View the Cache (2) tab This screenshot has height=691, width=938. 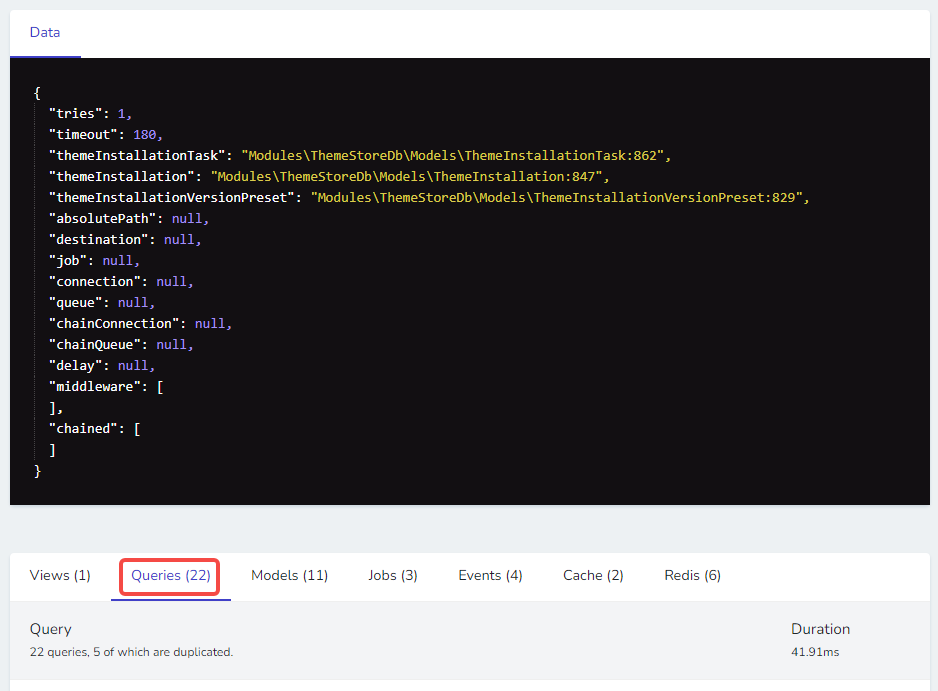coord(593,576)
